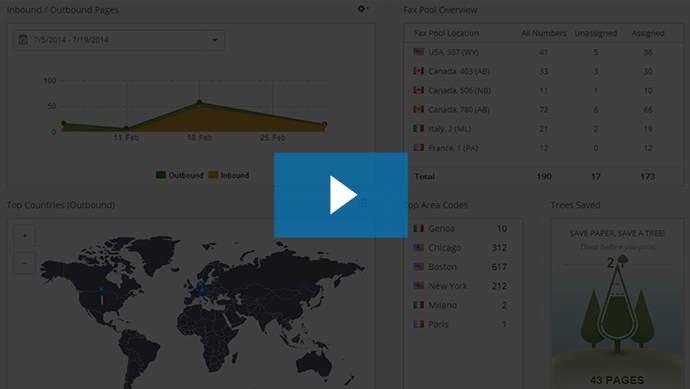Select Genoa in Top Area Codes
The image size is (690, 389).
click(442, 229)
